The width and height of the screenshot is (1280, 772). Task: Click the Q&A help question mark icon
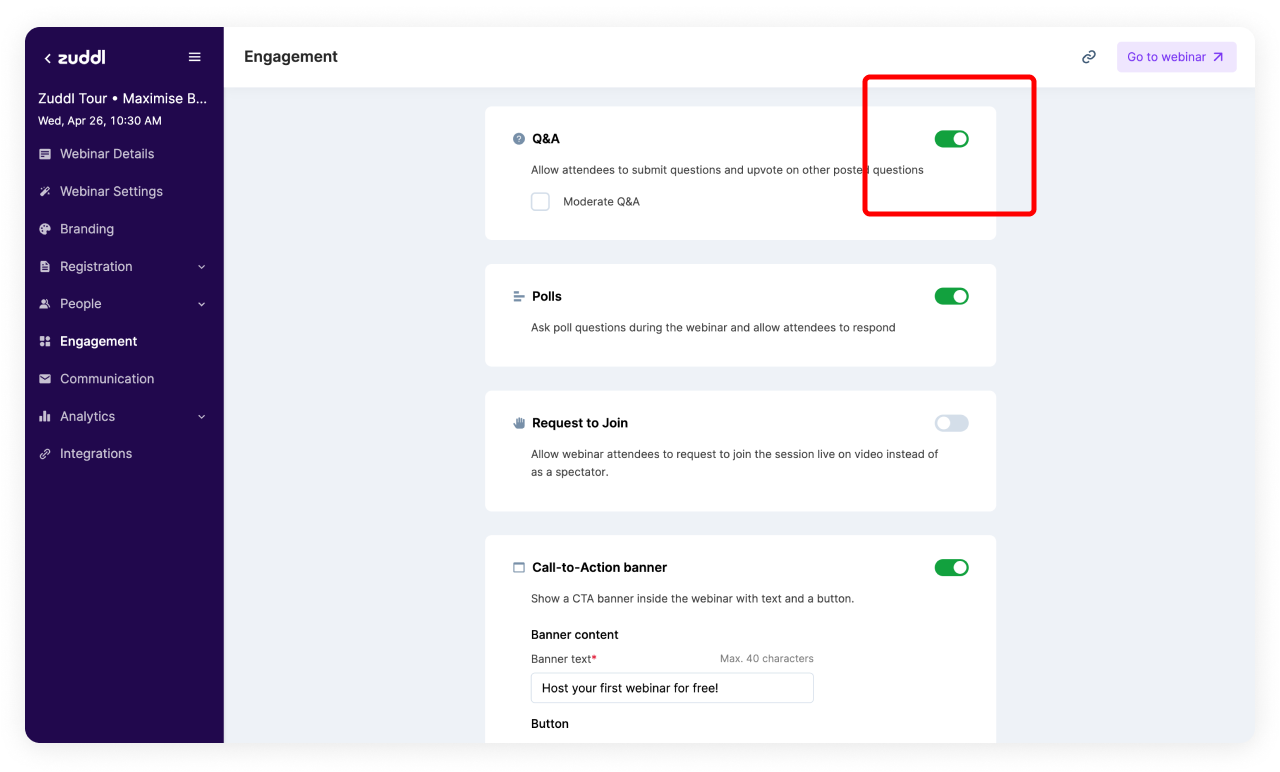point(518,139)
